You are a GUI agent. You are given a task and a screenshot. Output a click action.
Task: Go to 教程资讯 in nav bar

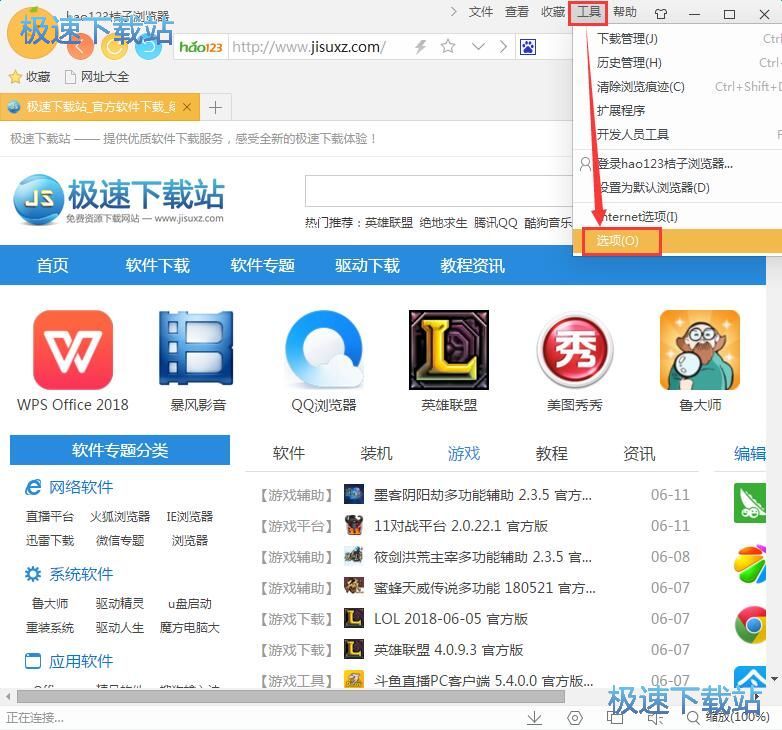point(472,265)
